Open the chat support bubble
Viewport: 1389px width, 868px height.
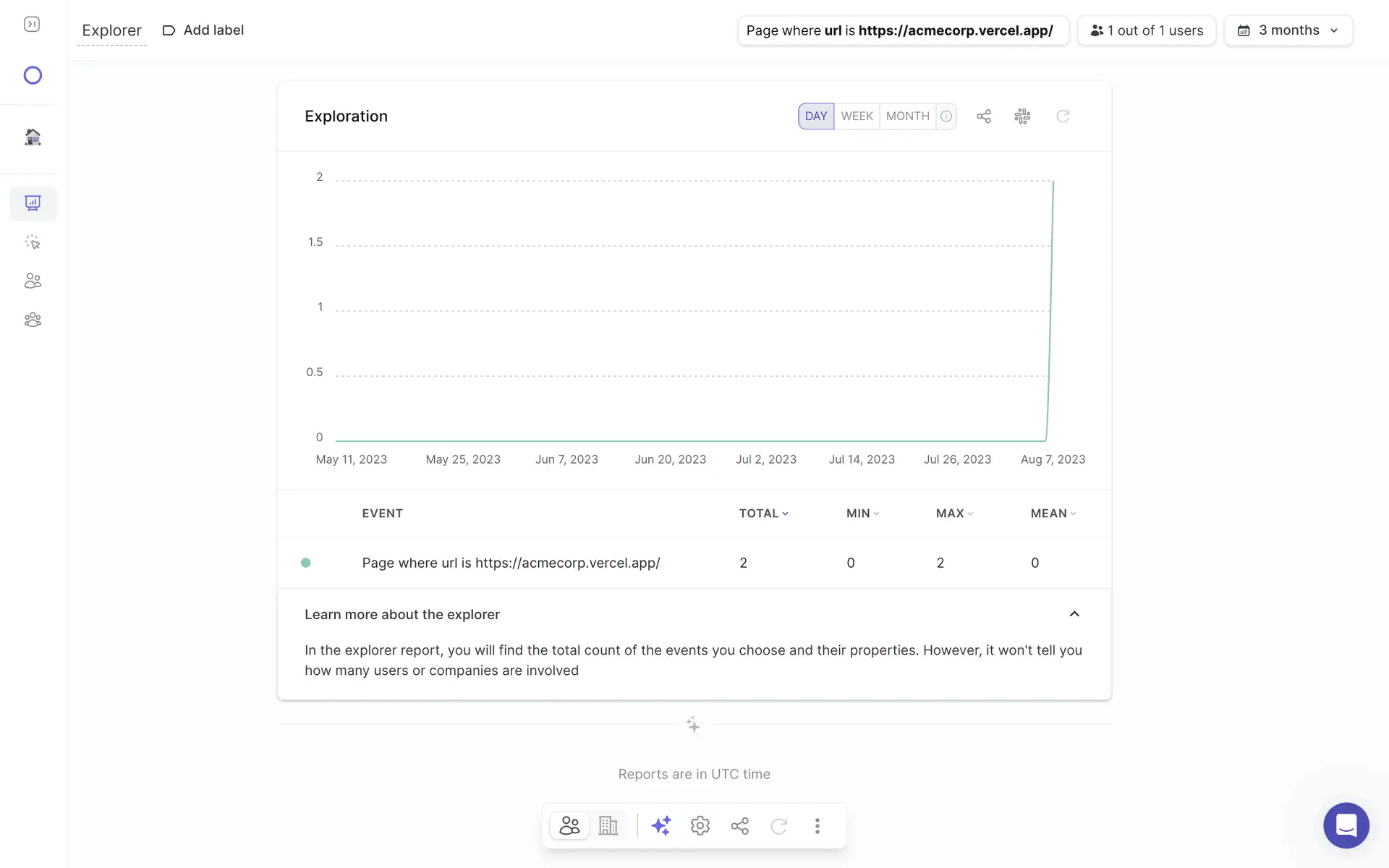coord(1346,825)
